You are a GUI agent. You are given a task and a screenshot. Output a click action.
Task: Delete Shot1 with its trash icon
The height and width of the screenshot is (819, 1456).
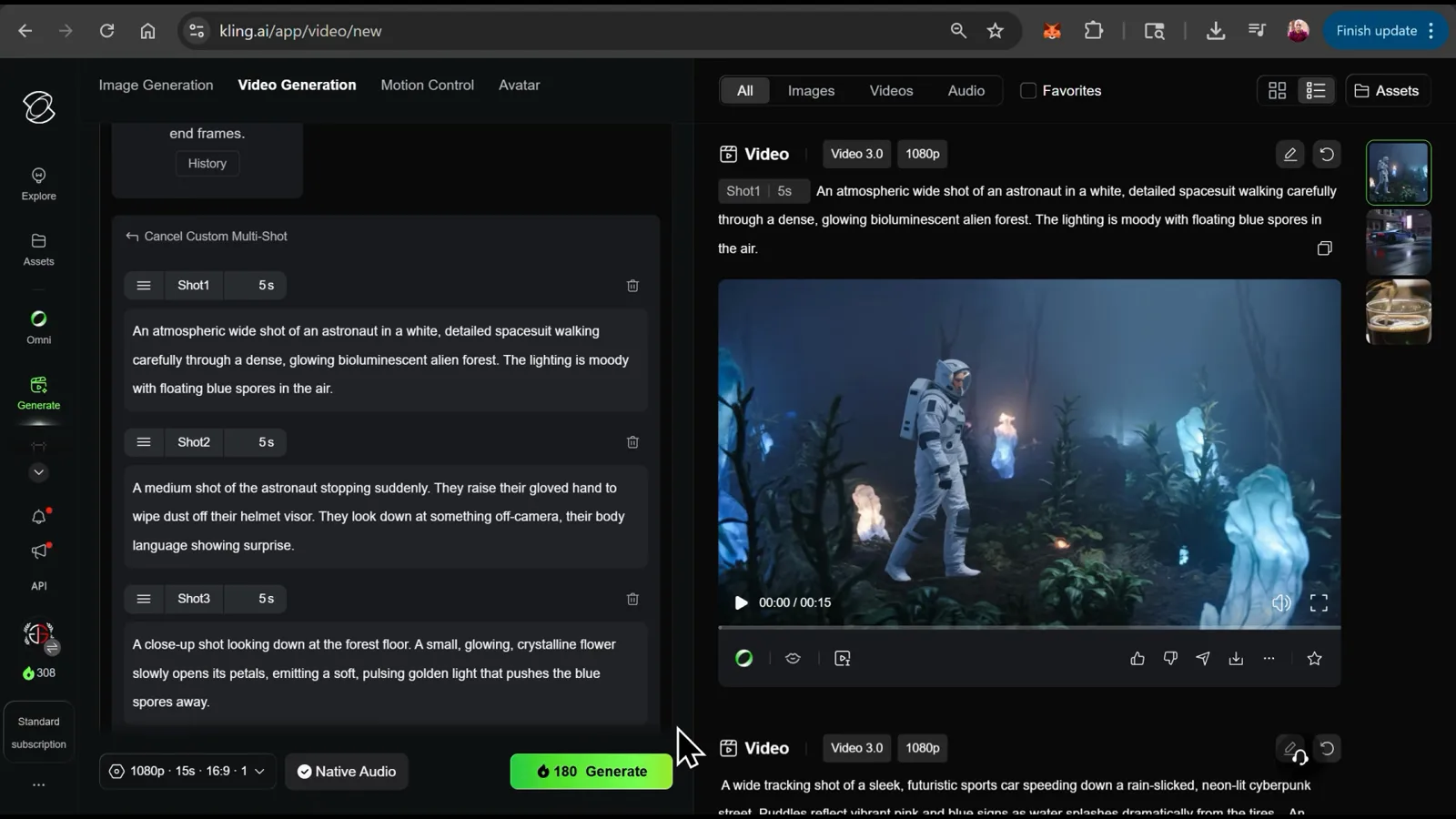(x=632, y=286)
